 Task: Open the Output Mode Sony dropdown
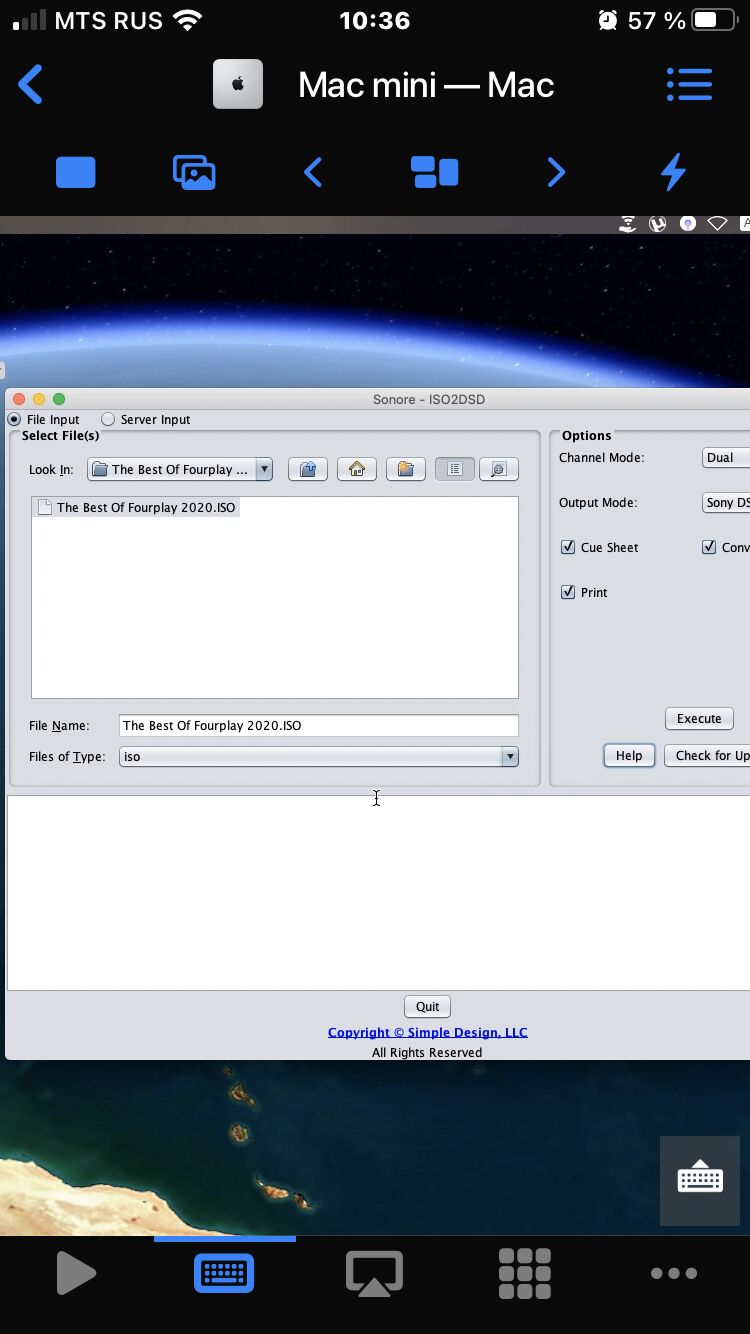pyautogui.click(x=726, y=502)
